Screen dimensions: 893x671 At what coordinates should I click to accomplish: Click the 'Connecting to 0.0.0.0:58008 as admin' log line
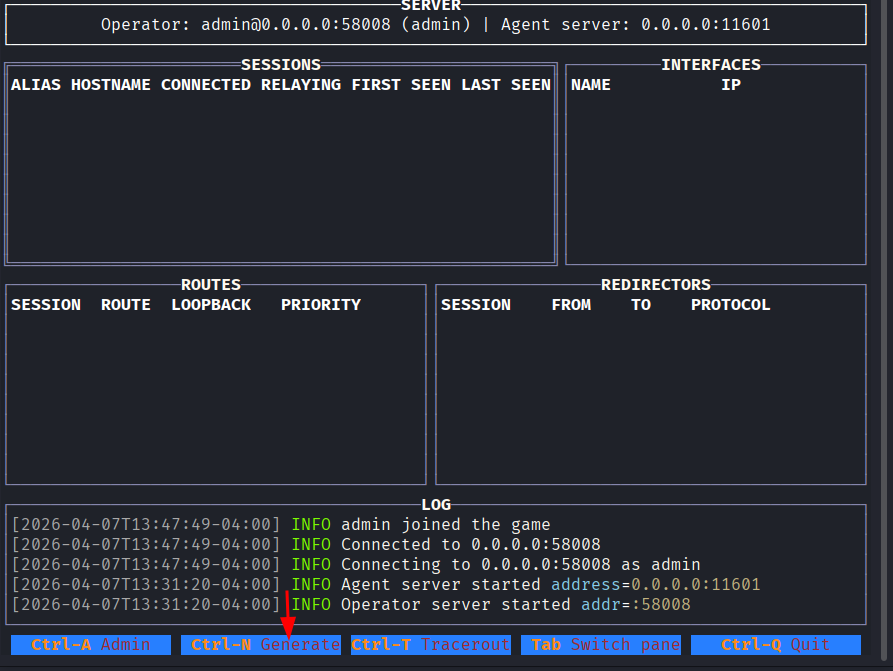356,564
